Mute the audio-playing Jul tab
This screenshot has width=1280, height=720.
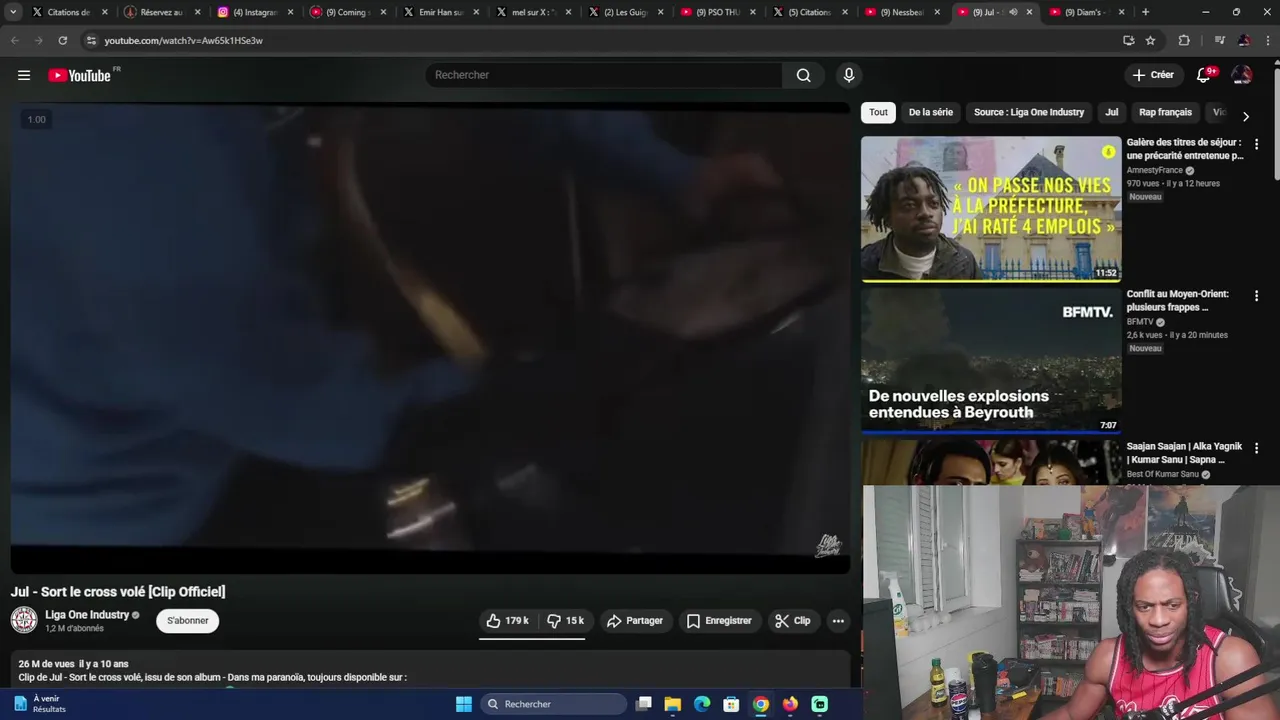pos(1012,12)
